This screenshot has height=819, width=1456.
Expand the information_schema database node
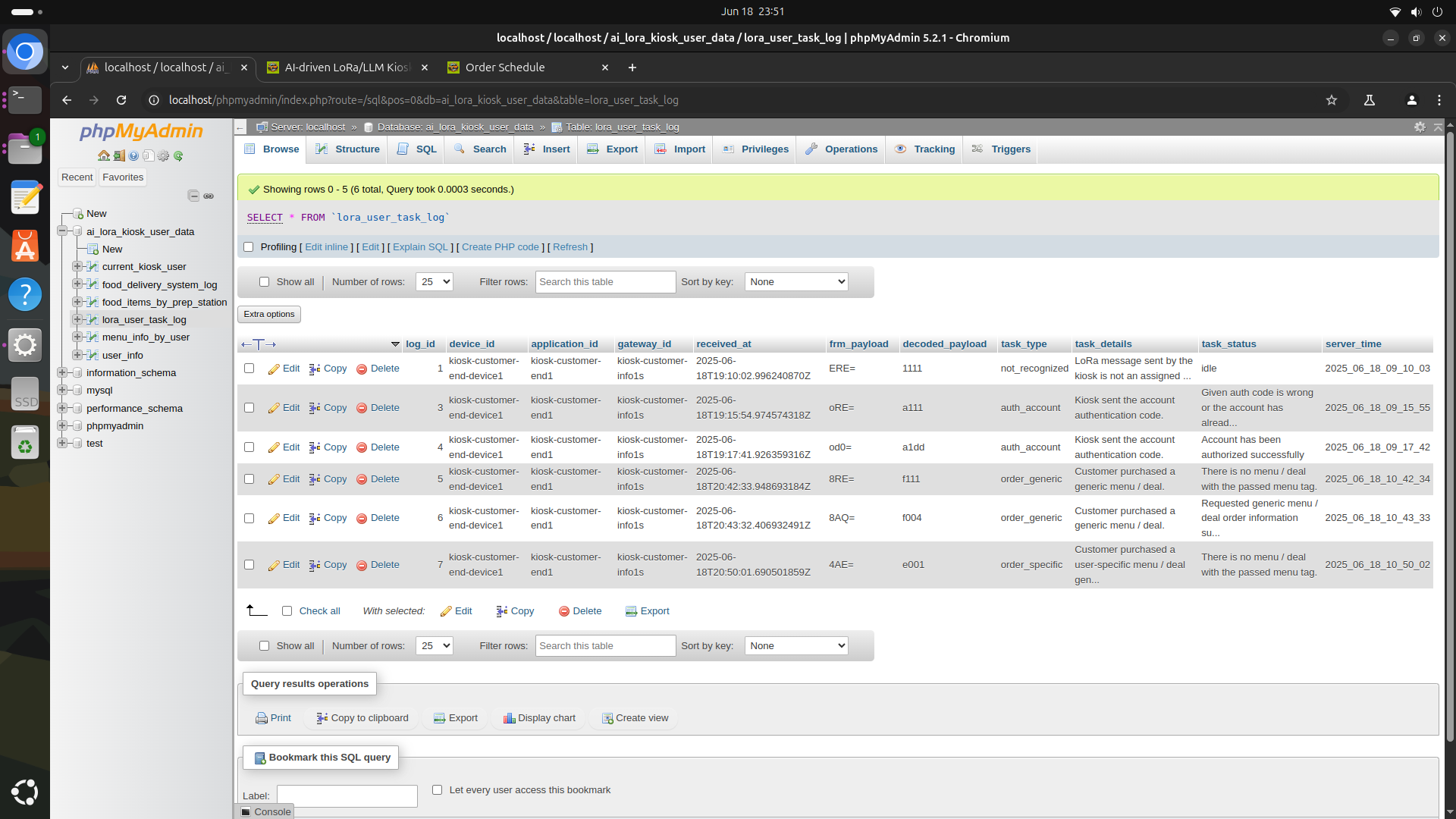click(x=62, y=372)
